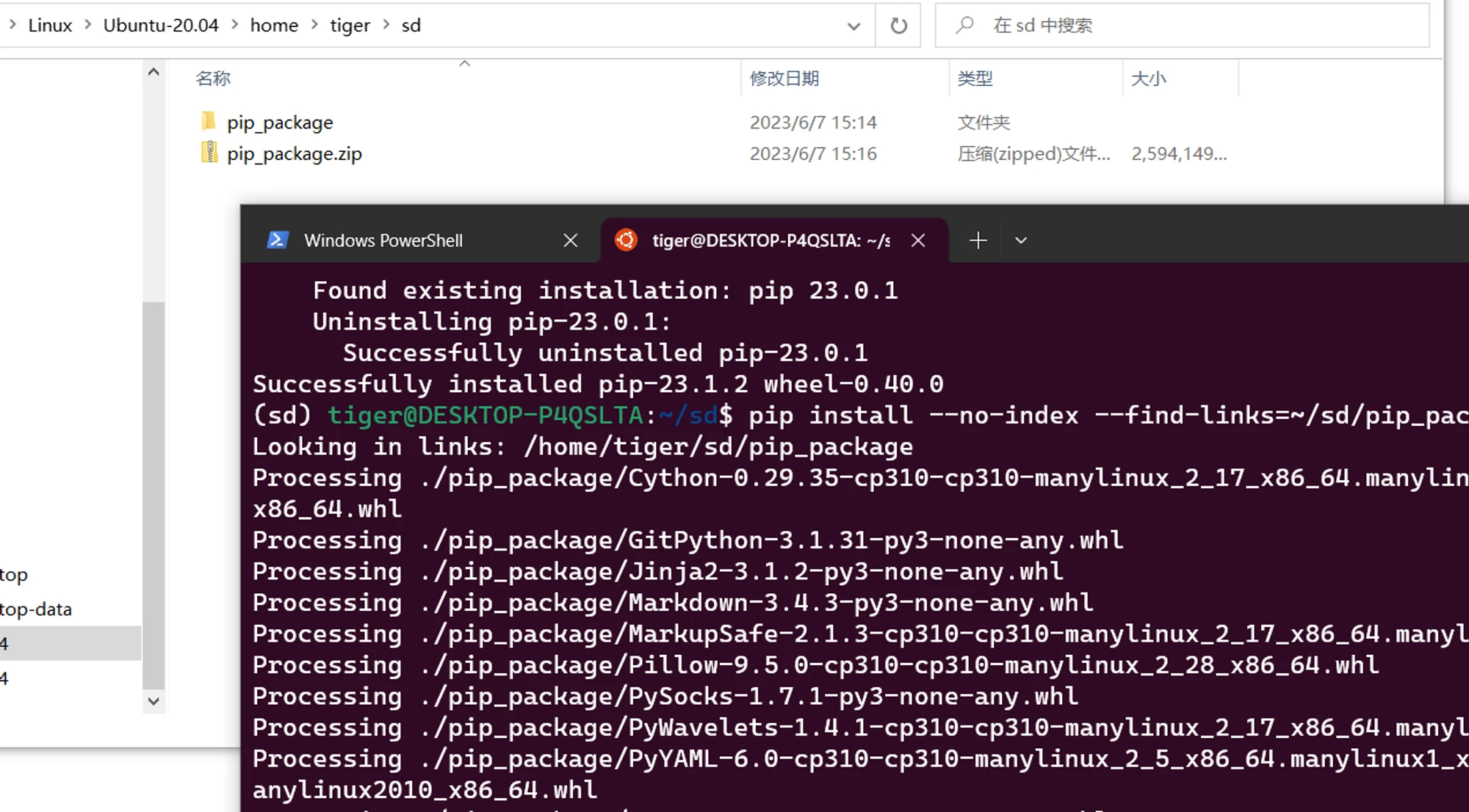
Task: Expand chevron after Ubuntu-20.04 breadcrumb
Action: click(x=235, y=25)
